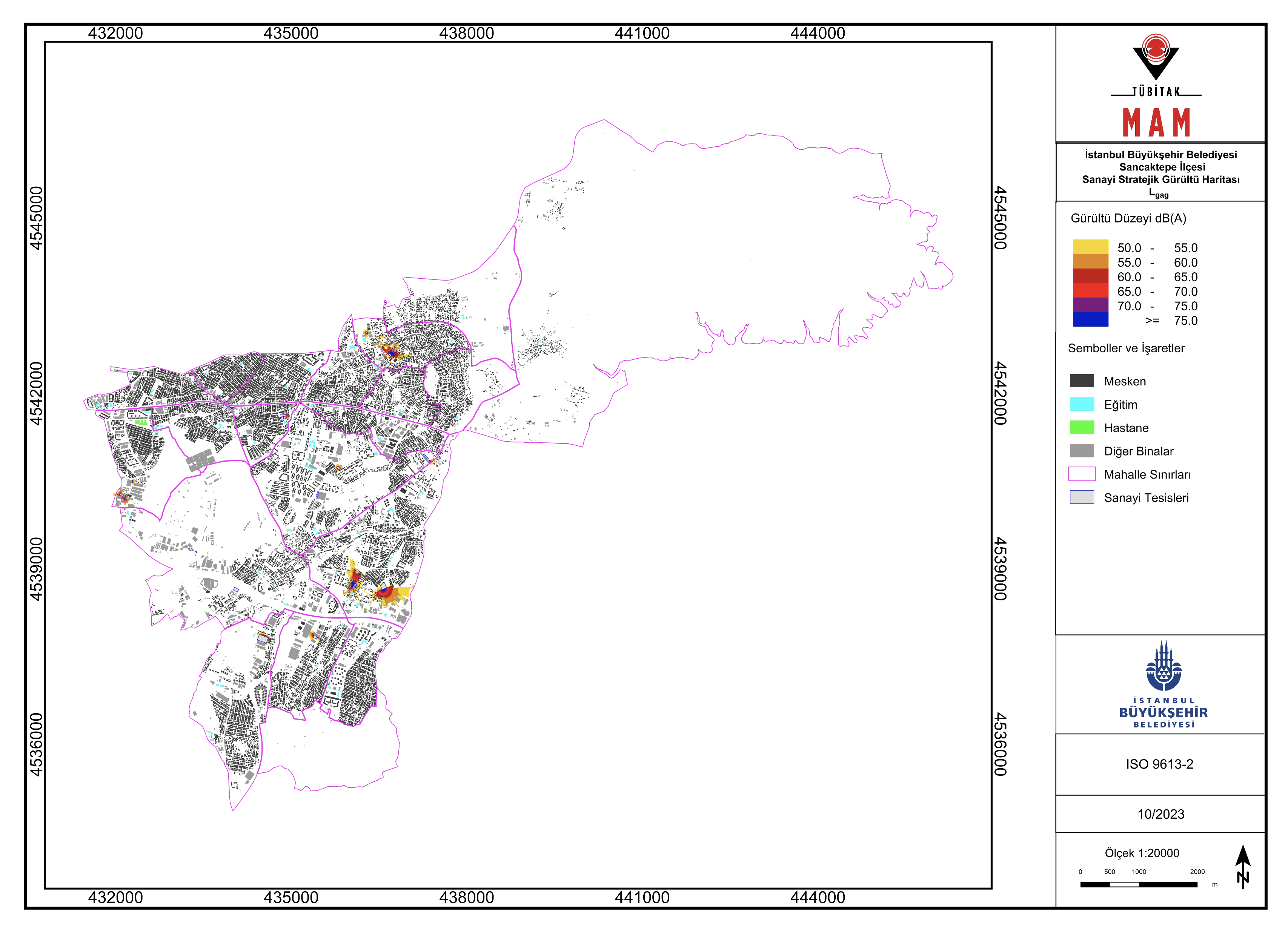
Task: Click the 'Sanayi Stratejik Gürültü Haritası' title line
Action: point(1161,180)
